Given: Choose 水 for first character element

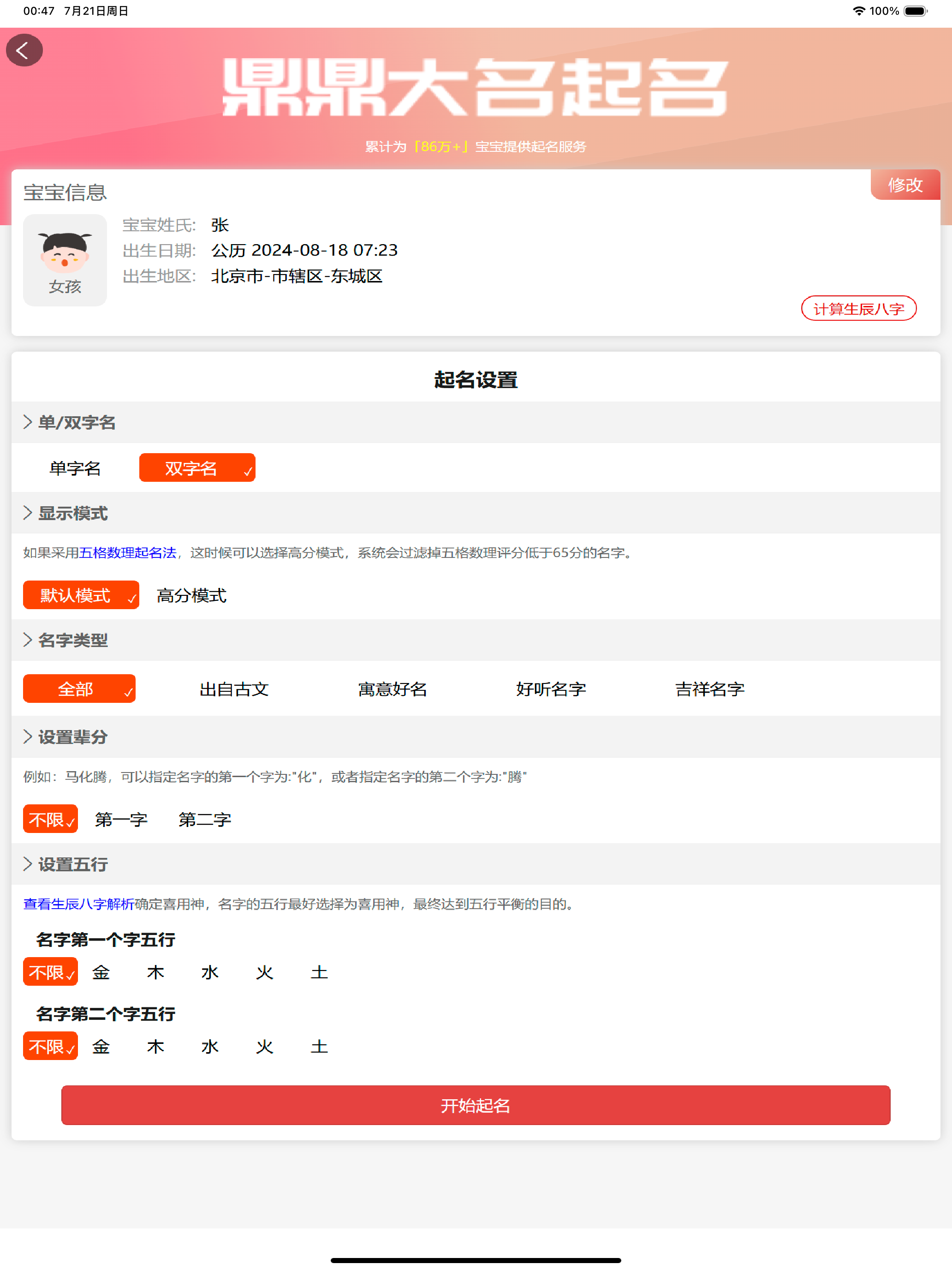Looking at the screenshot, I should pyautogui.click(x=210, y=972).
